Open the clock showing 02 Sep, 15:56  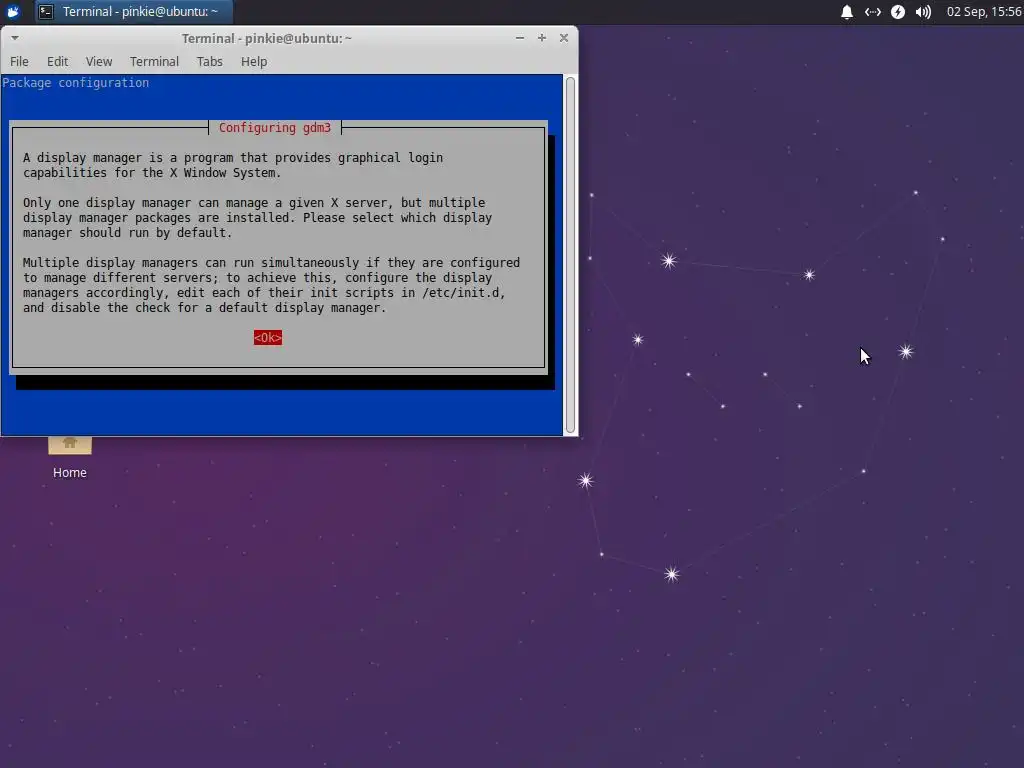pos(984,12)
